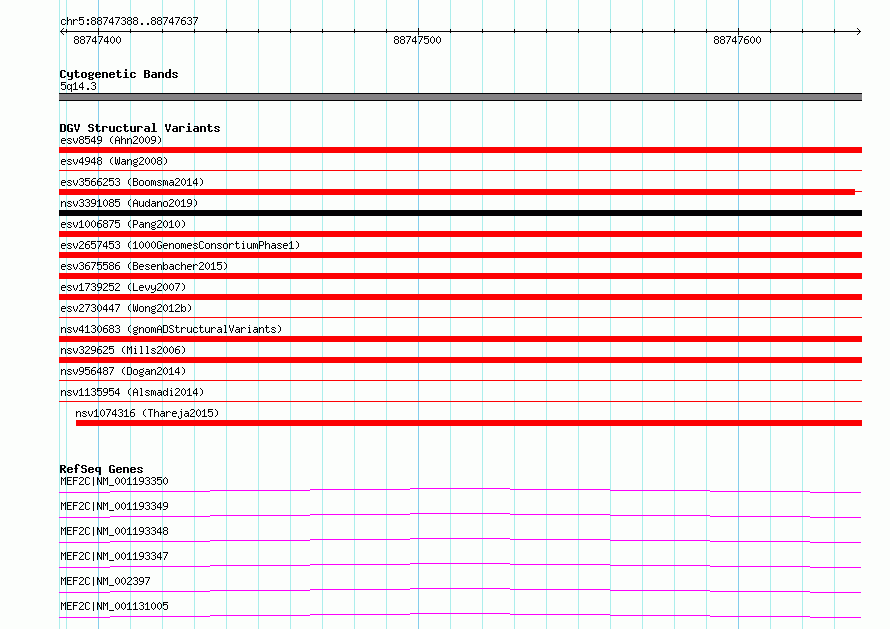The width and height of the screenshot is (890, 629).
Task: Click the Cytogenetic Bands track heading
Action: [119, 74]
